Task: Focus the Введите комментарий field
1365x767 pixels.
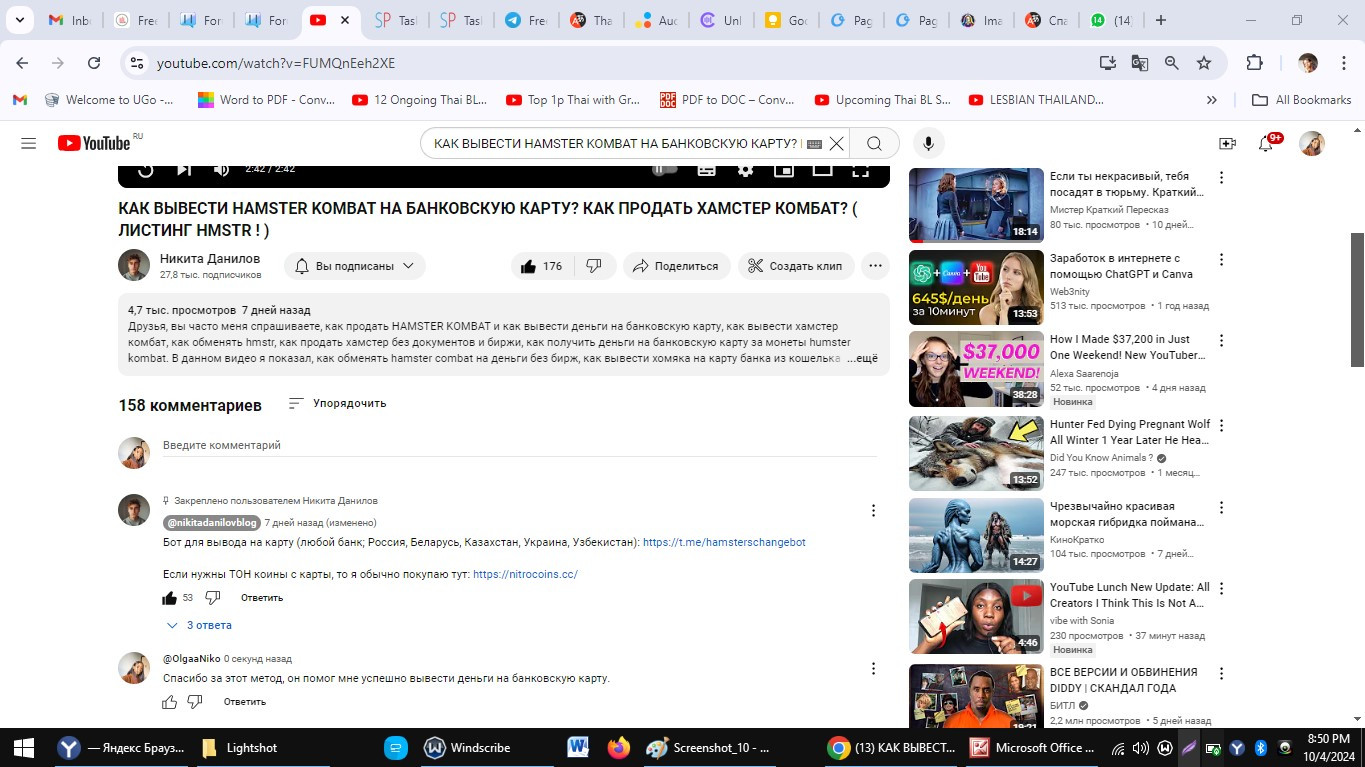Action: [x=520, y=446]
